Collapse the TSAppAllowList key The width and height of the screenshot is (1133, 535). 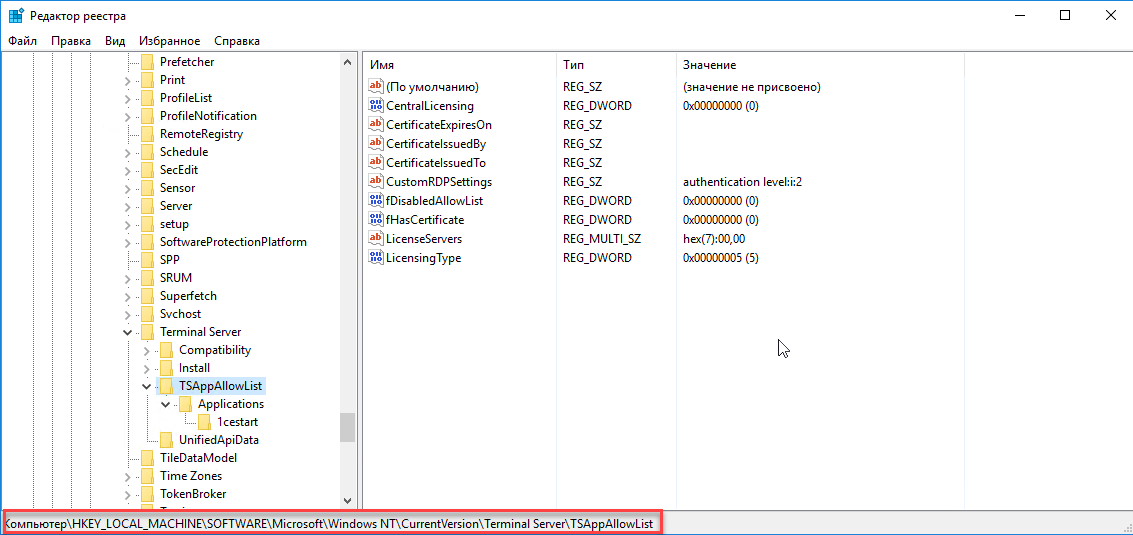(x=147, y=386)
